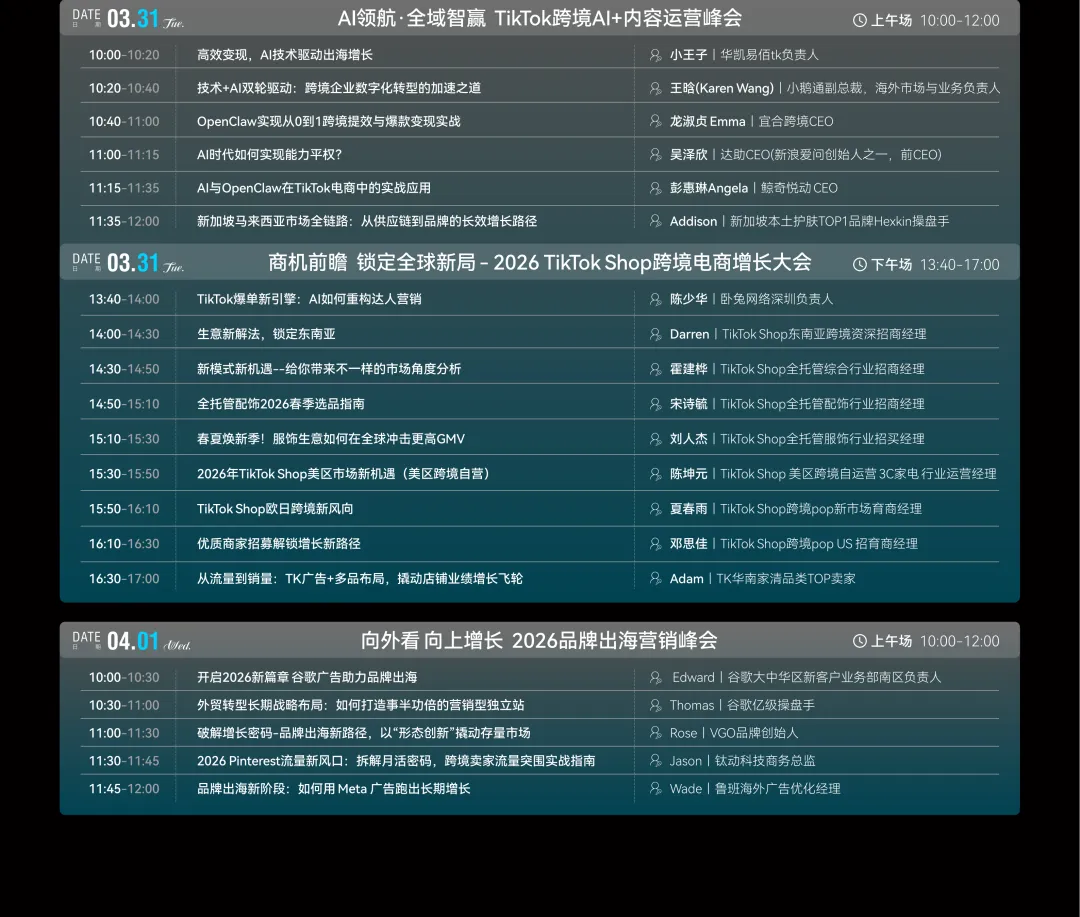Click the person icon next to Adam
1080x917 pixels.
pos(656,579)
